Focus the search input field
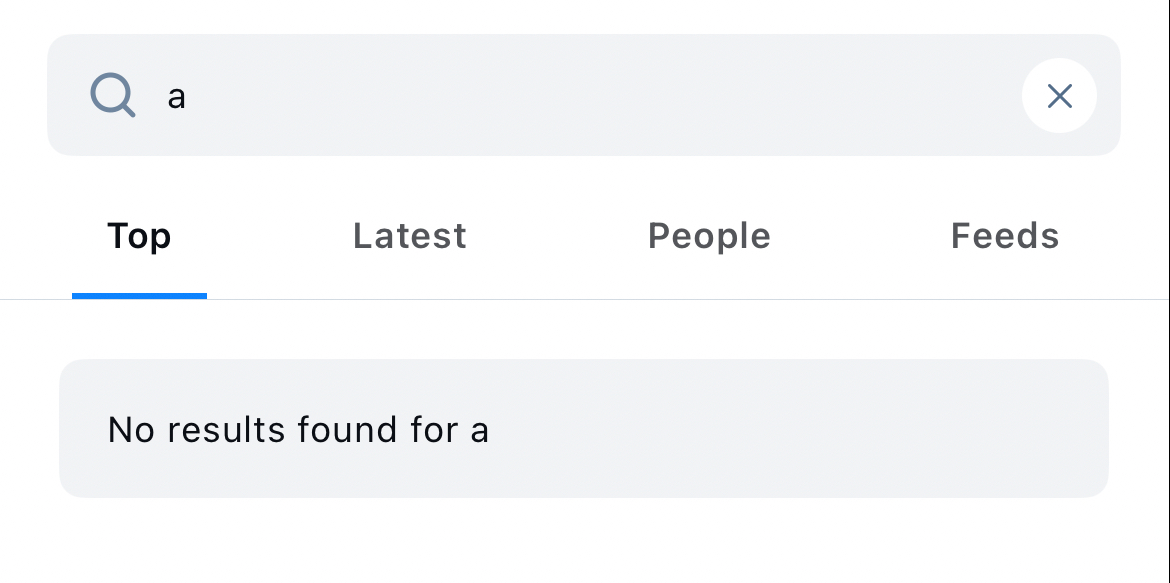This screenshot has width=1170, height=583. click(x=580, y=96)
